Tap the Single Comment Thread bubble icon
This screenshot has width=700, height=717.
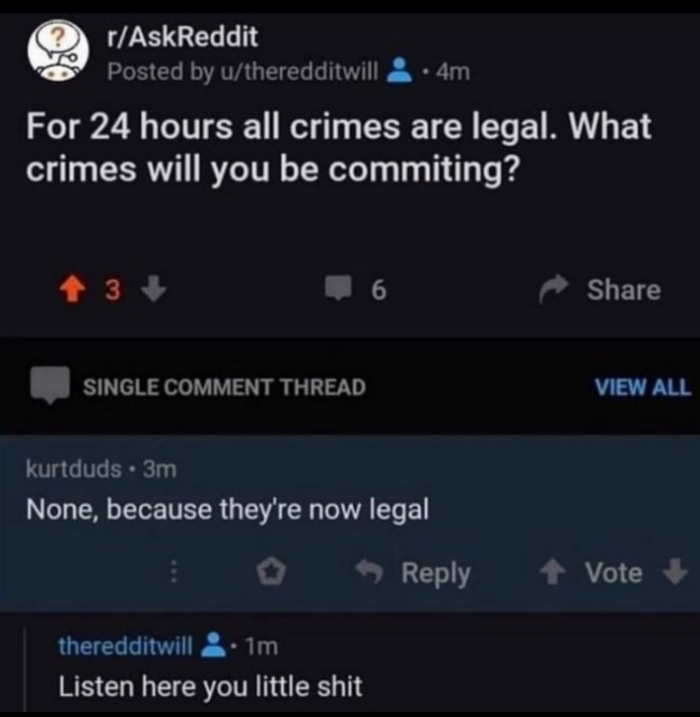[x=50, y=385]
